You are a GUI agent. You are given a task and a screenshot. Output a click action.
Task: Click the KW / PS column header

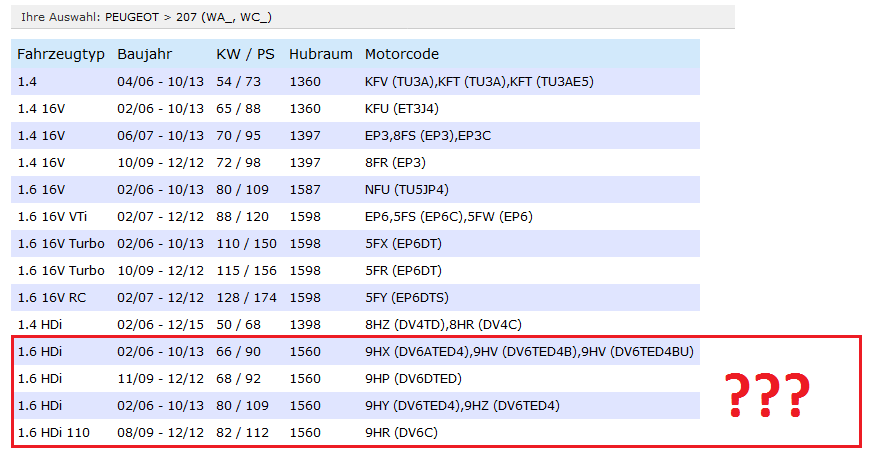243,54
